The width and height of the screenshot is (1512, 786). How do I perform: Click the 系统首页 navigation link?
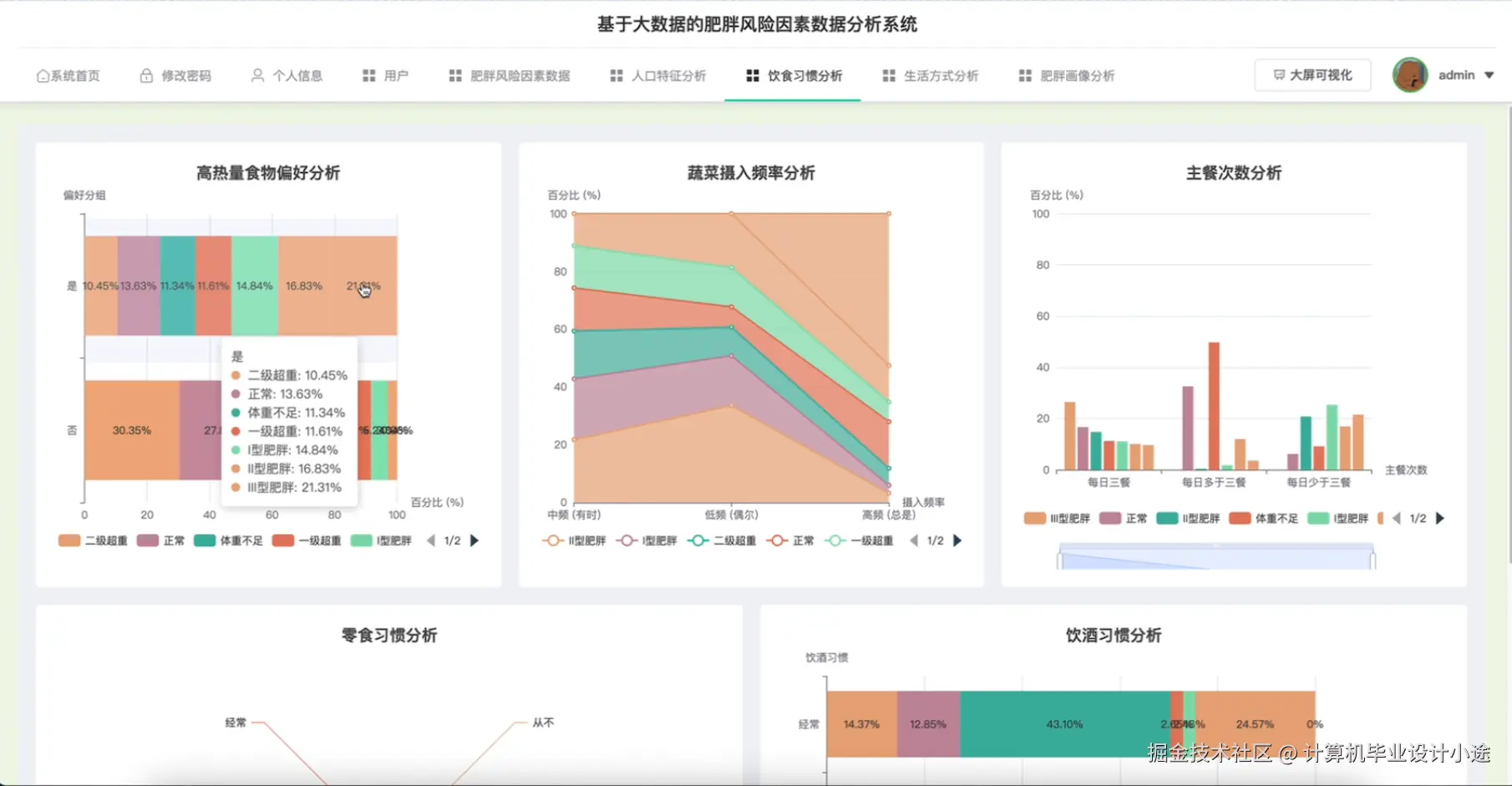coord(76,75)
